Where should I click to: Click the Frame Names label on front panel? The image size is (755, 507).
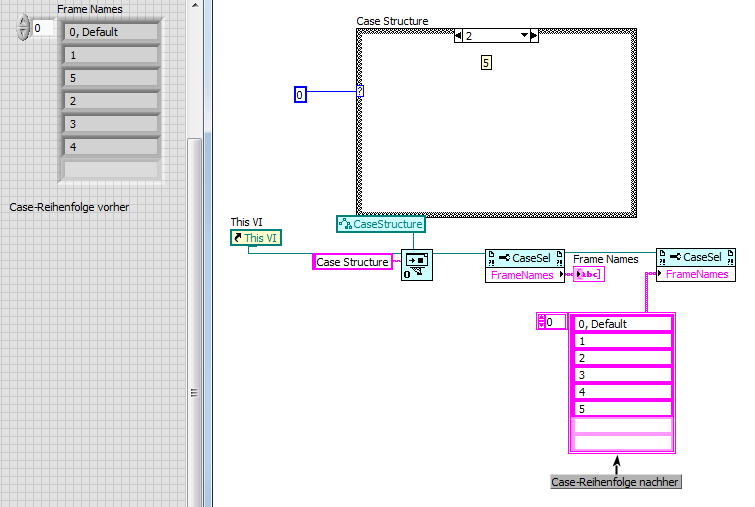90,9
